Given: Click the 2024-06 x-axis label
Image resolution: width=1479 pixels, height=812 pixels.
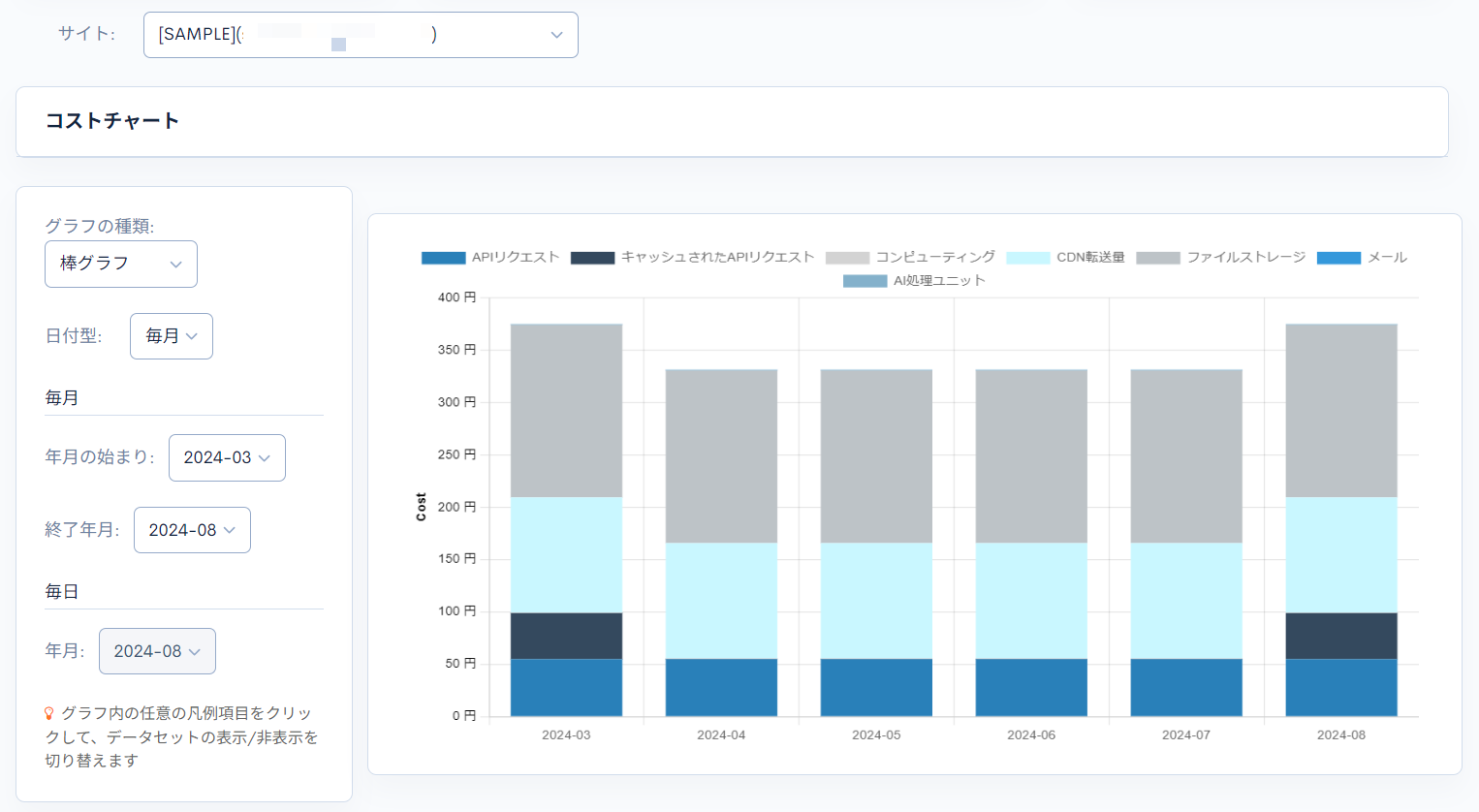Looking at the screenshot, I should click(1031, 735).
